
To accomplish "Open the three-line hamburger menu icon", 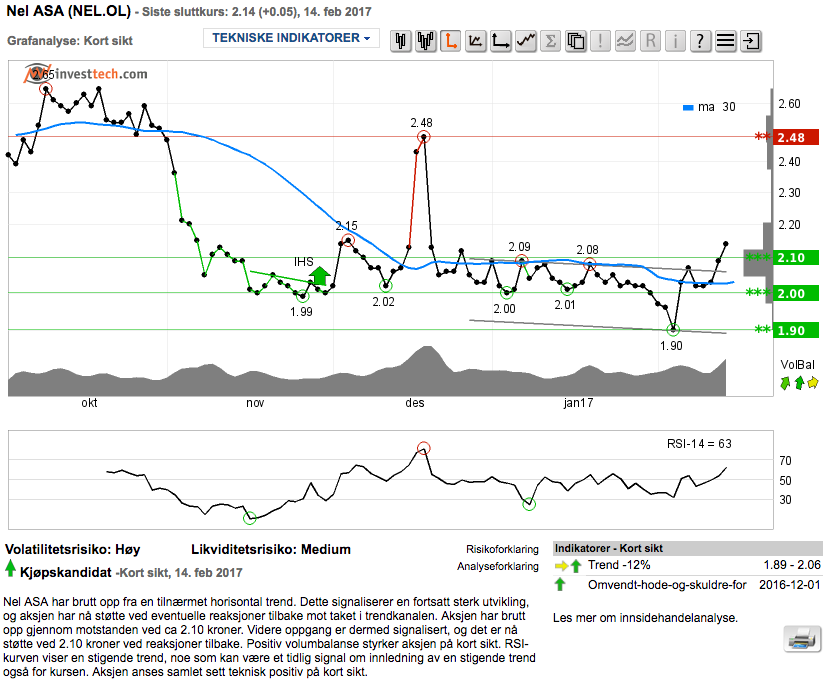I will point(725,41).
